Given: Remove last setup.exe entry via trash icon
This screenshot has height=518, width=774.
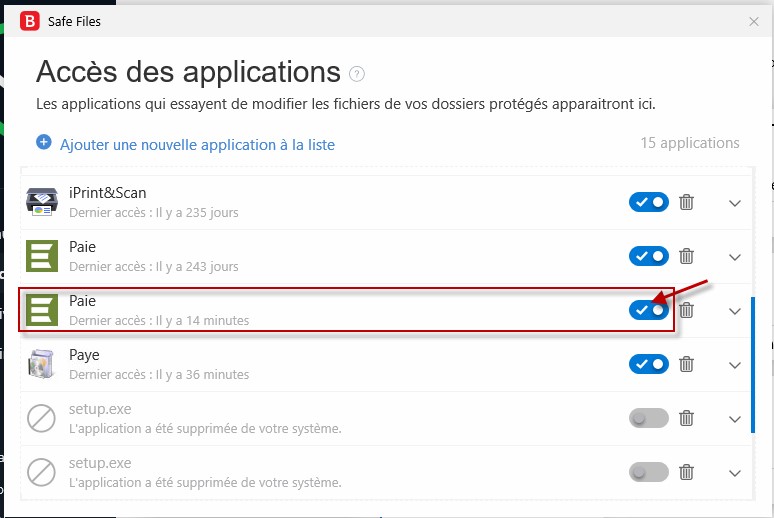Looking at the screenshot, I should click(x=686, y=473).
